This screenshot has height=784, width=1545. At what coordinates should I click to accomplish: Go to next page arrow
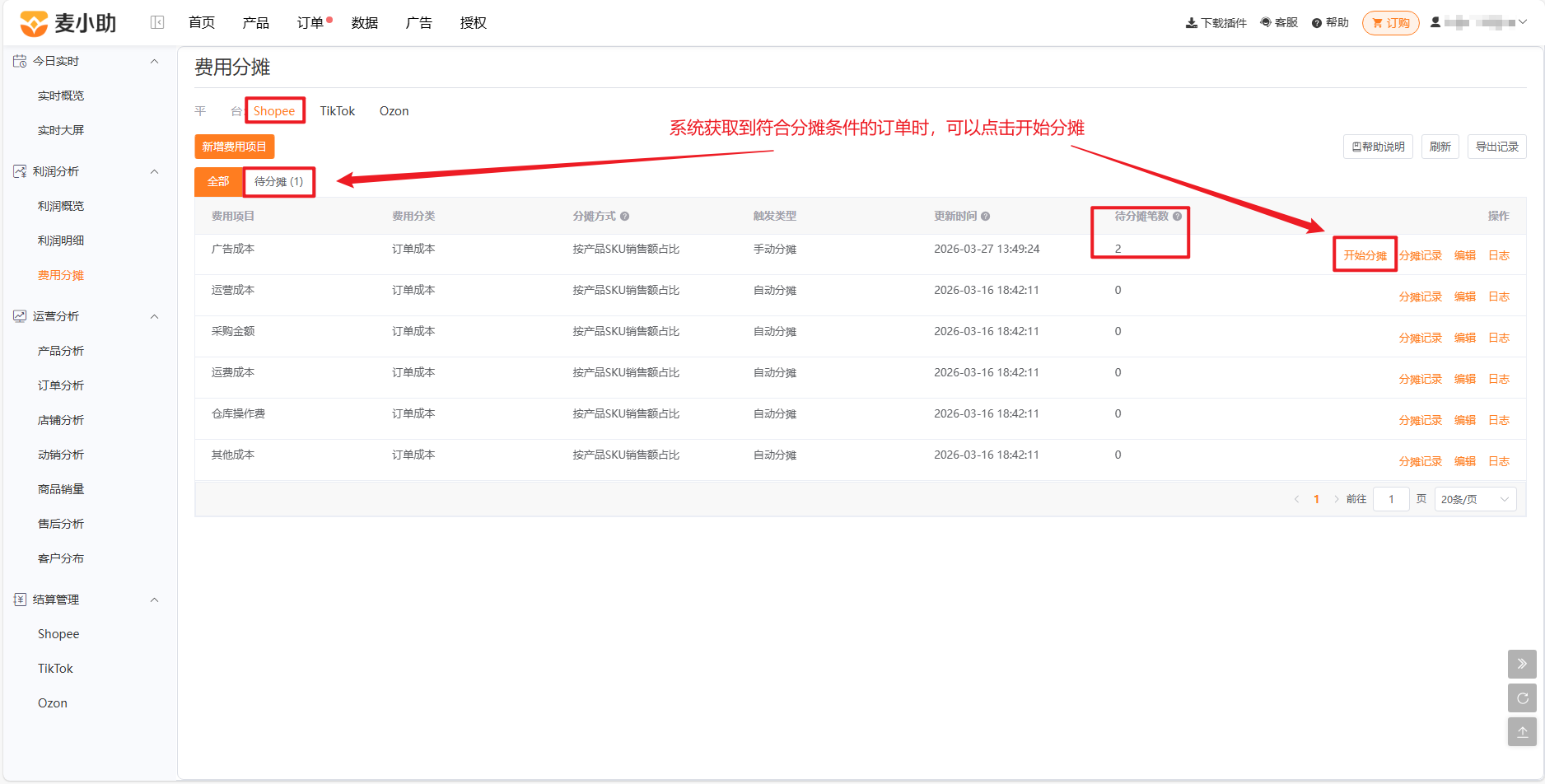(x=1336, y=499)
